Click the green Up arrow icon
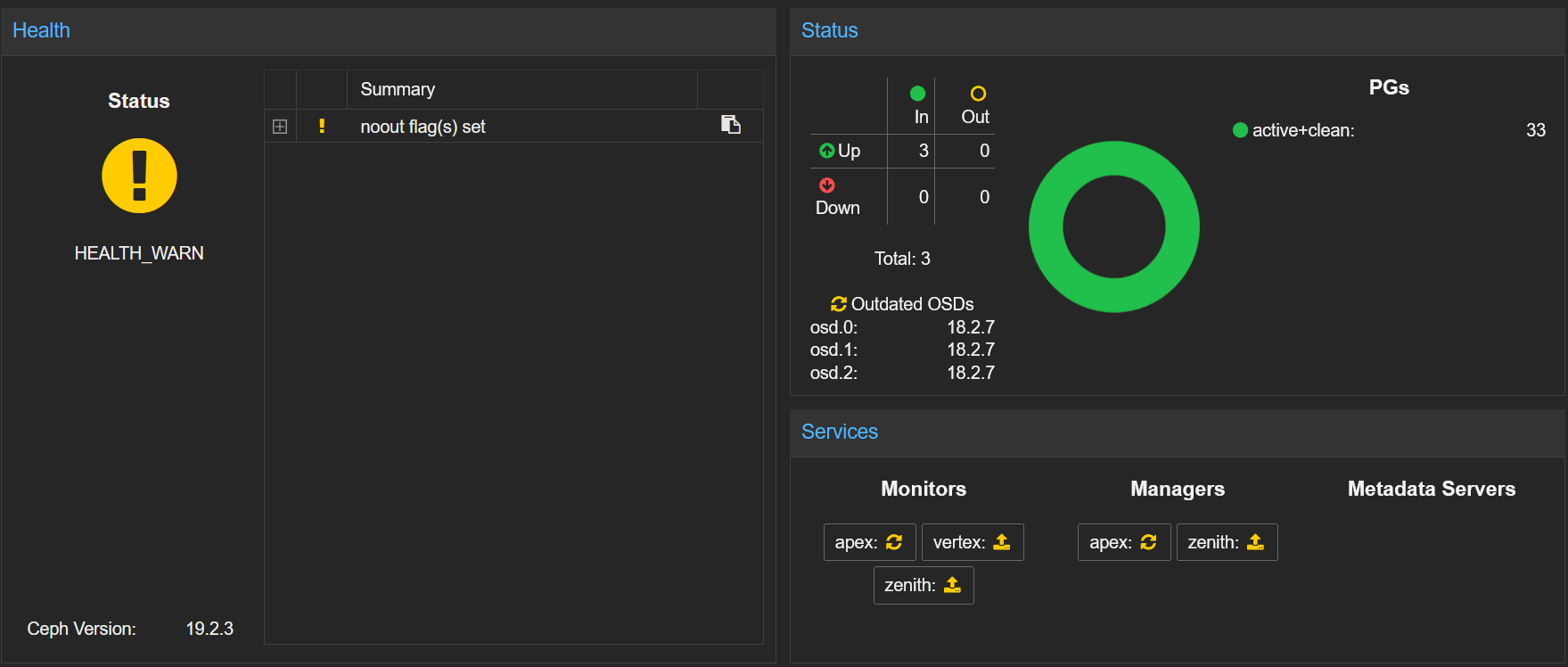 [827, 151]
